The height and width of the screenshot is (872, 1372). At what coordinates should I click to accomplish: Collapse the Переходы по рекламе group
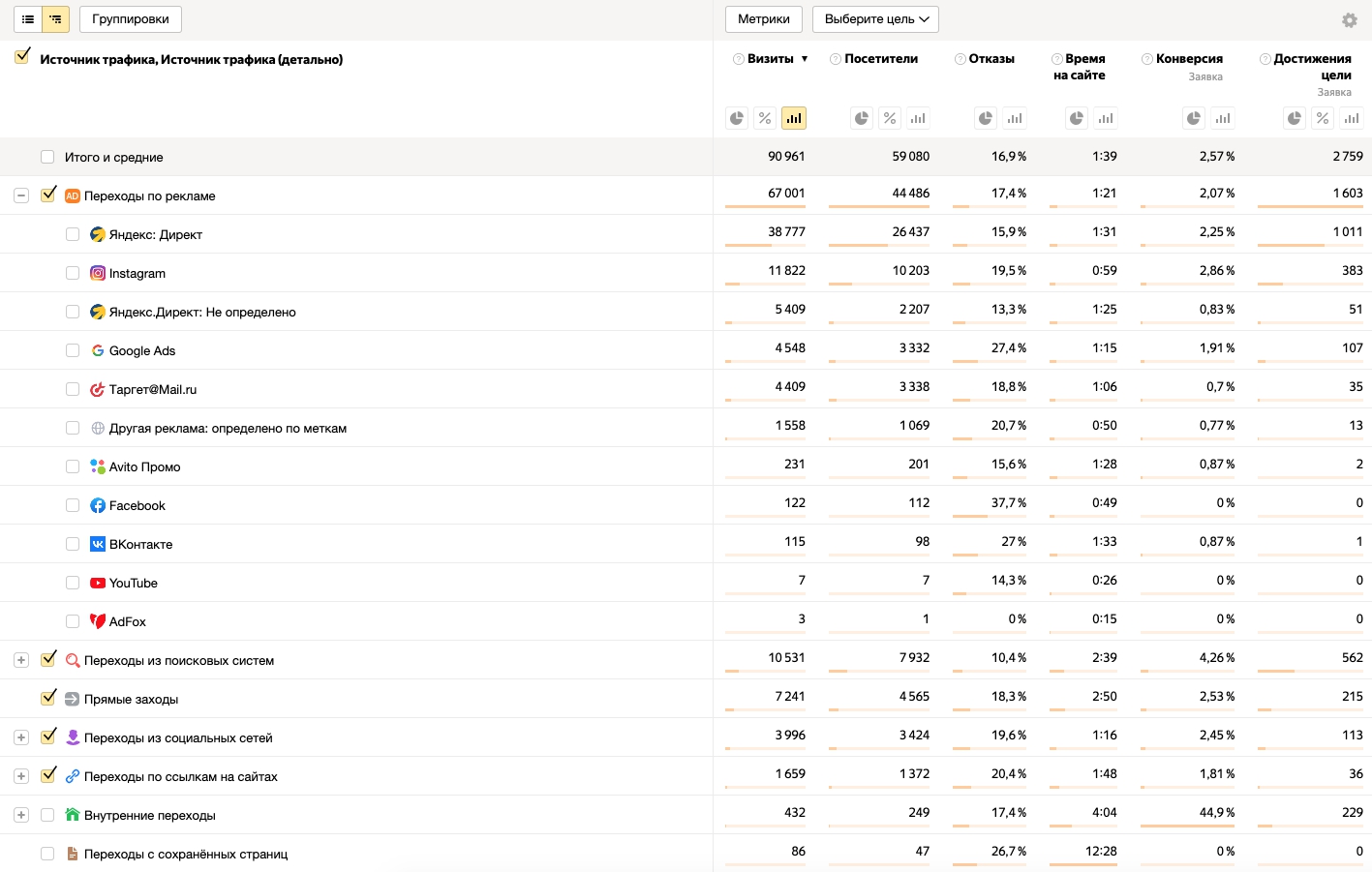[x=21, y=195]
